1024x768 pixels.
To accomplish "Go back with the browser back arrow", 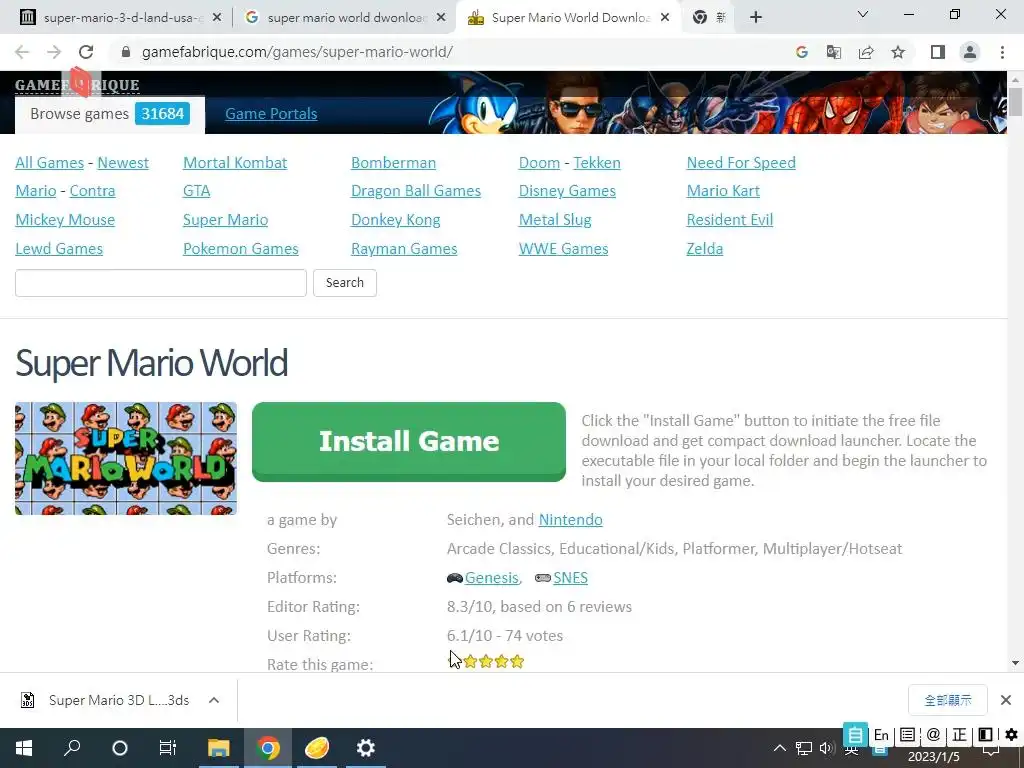I will pos(22,52).
